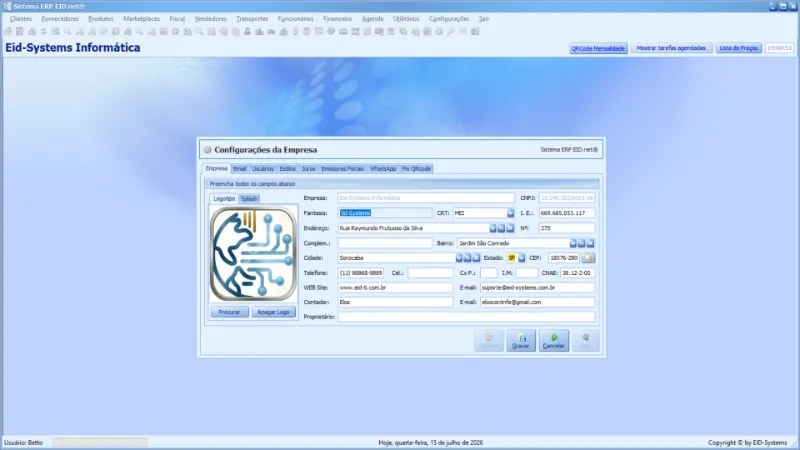Open the Produtos menu
Viewport: 800px width, 450px height.
101,19
